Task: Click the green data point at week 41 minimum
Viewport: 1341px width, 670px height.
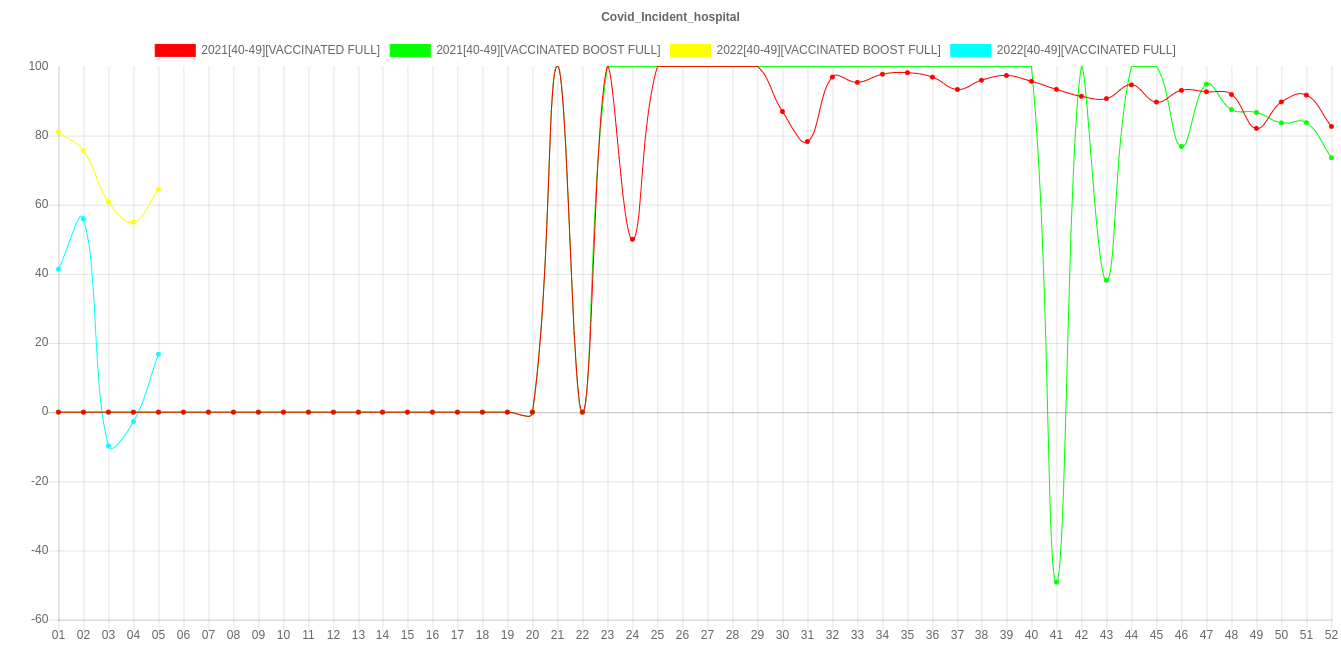Action: [x=1056, y=582]
